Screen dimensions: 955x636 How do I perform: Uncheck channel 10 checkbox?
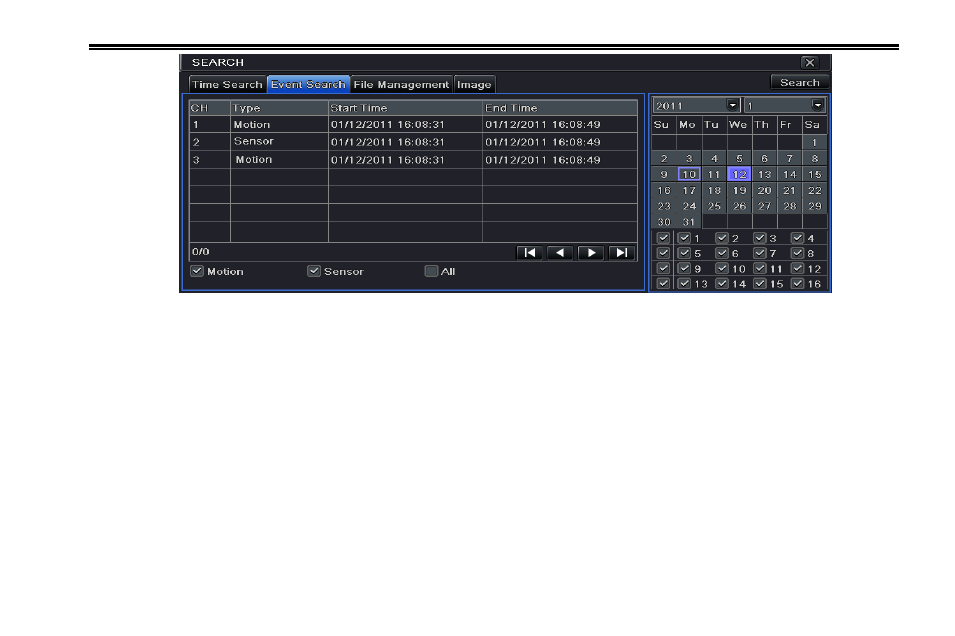(722, 268)
